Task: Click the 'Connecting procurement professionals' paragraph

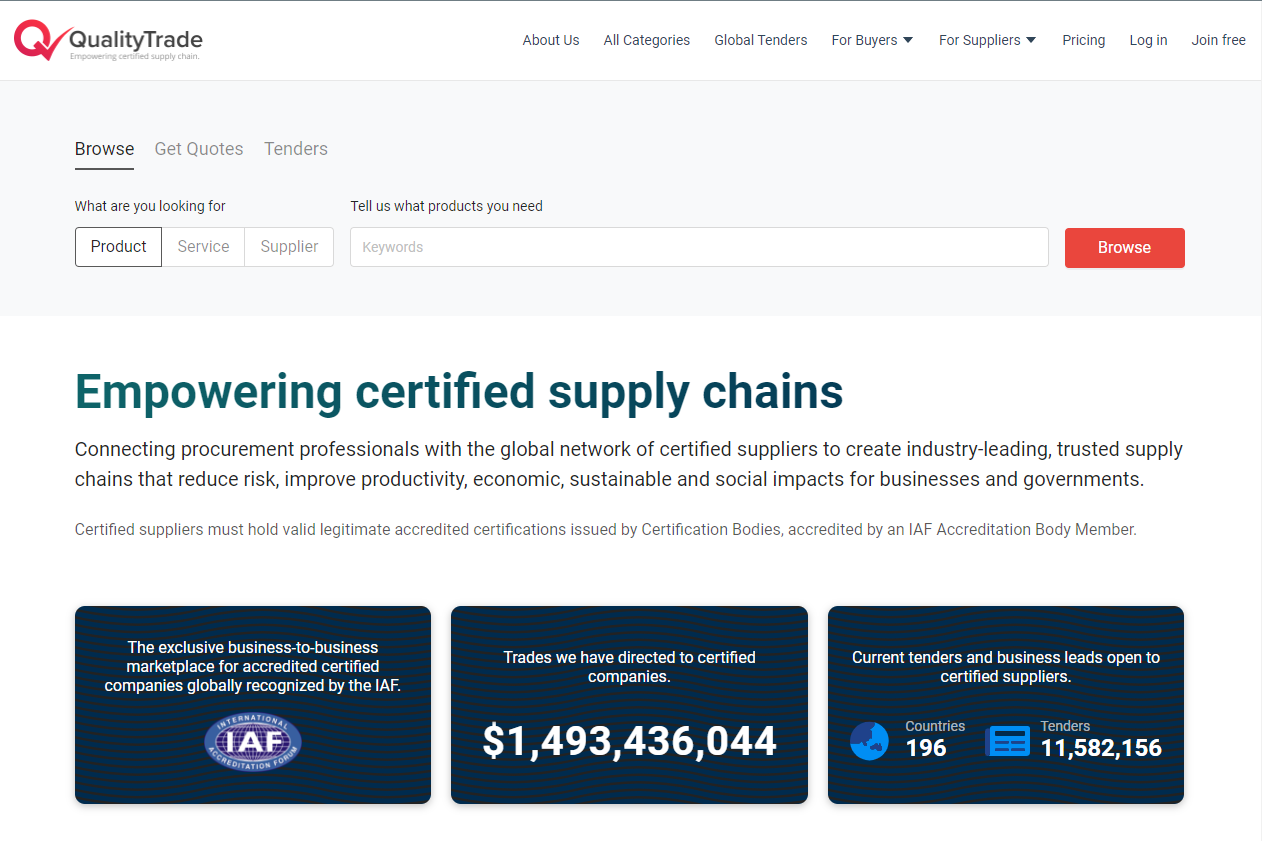Action: [x=629, y=464]
